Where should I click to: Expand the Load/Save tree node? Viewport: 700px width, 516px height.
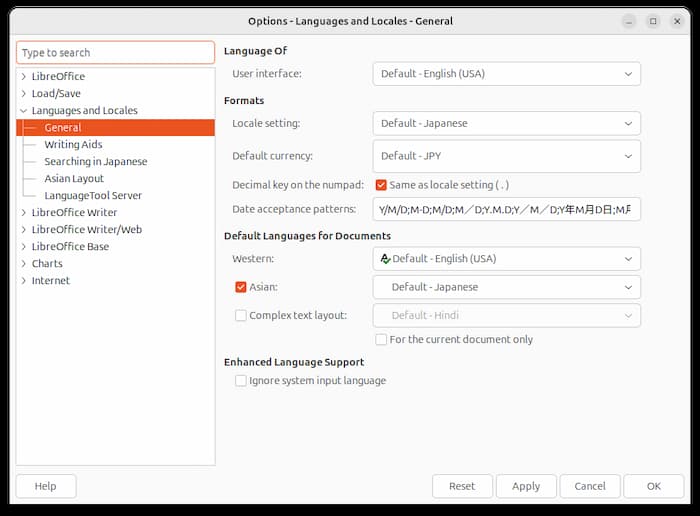click(x=24, y=93)
